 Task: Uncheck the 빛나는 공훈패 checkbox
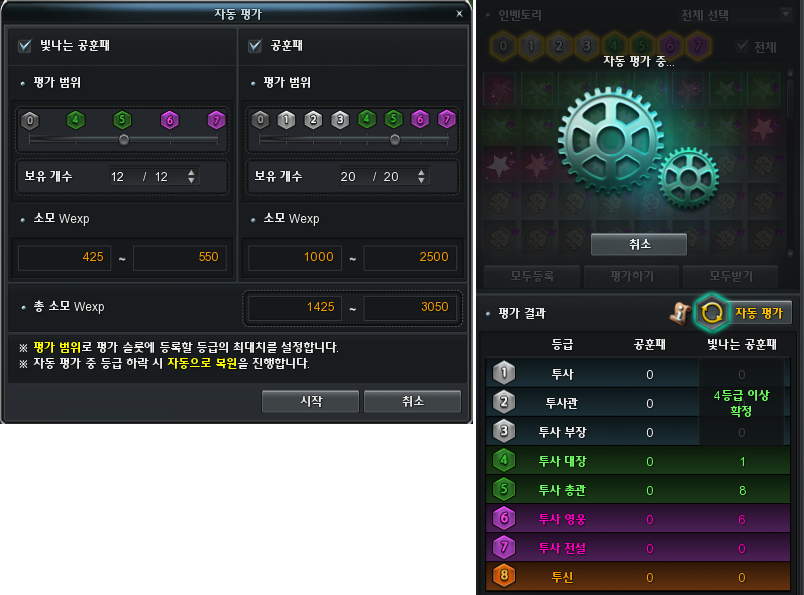(x=25, y=46)
